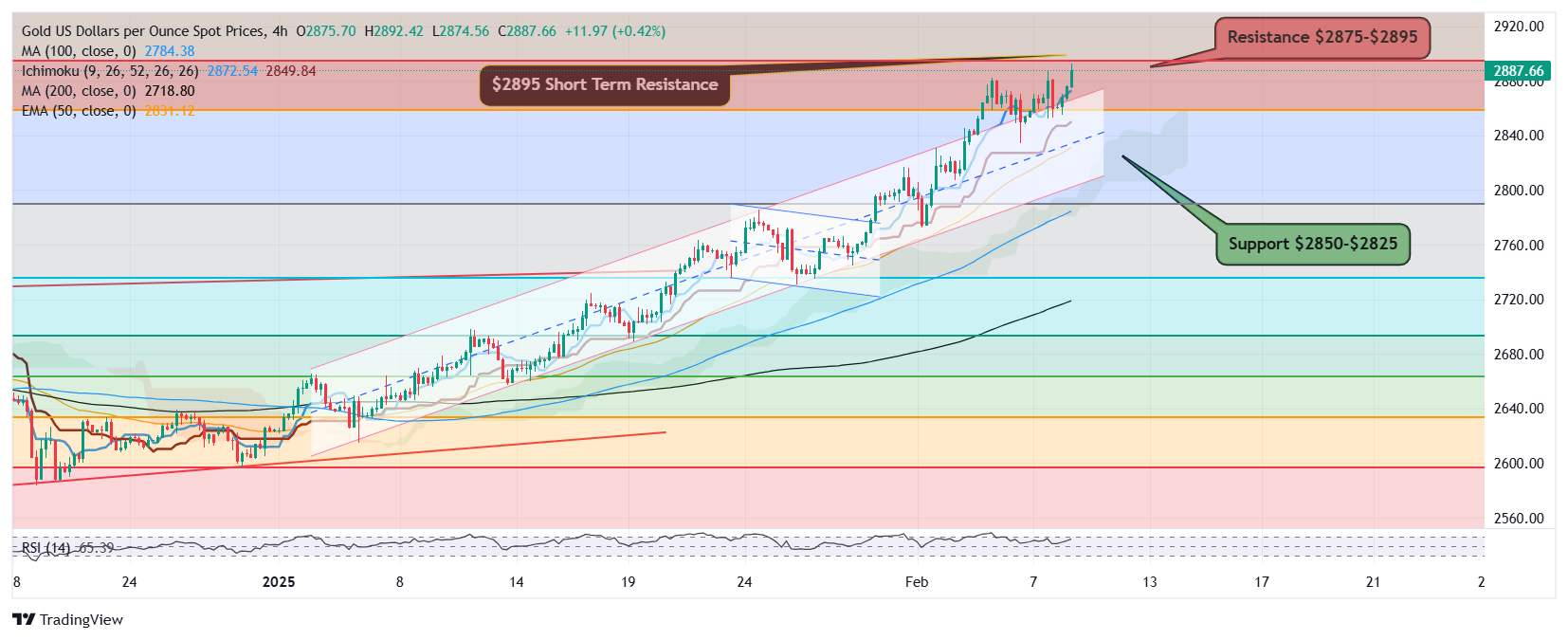Select the Support $2850-$2825 callout
Image resolution: width=1568 pixels, height=640 pixels.
[1312, 244]
